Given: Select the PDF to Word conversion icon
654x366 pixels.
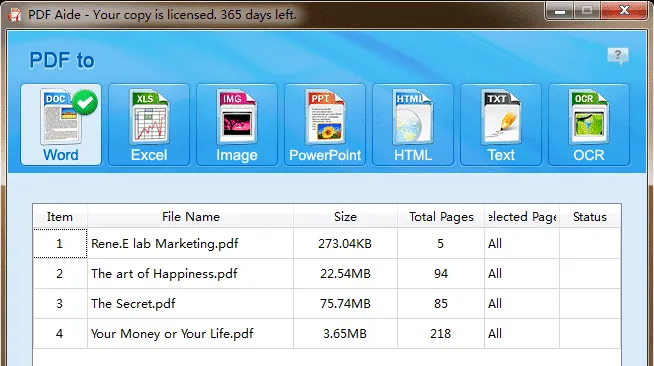Looking at the screenshot, I should coord(61,125).
